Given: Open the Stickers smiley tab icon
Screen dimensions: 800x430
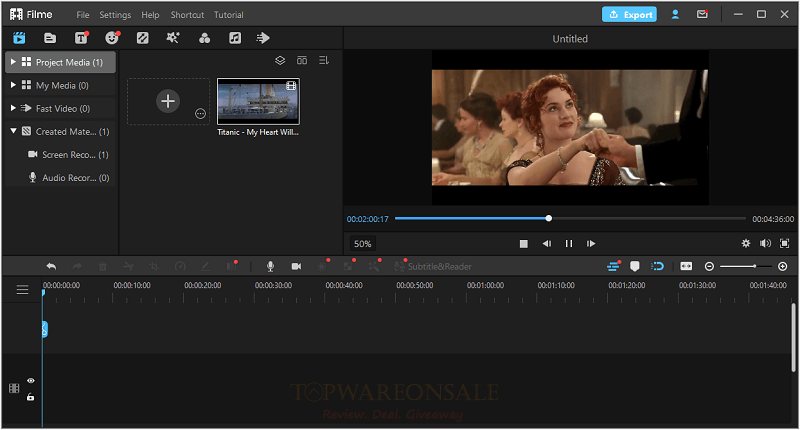Looking at the screenshot, I should [112, 38].
